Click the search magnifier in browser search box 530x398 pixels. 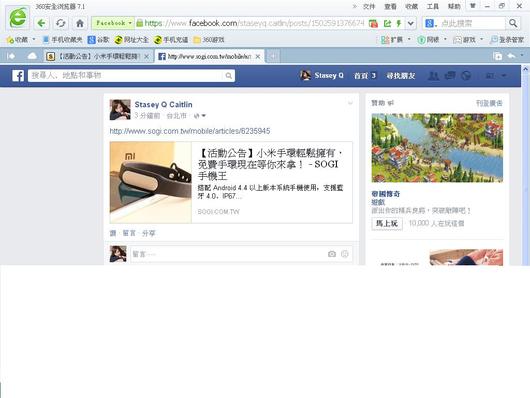[x=513, y=23]
